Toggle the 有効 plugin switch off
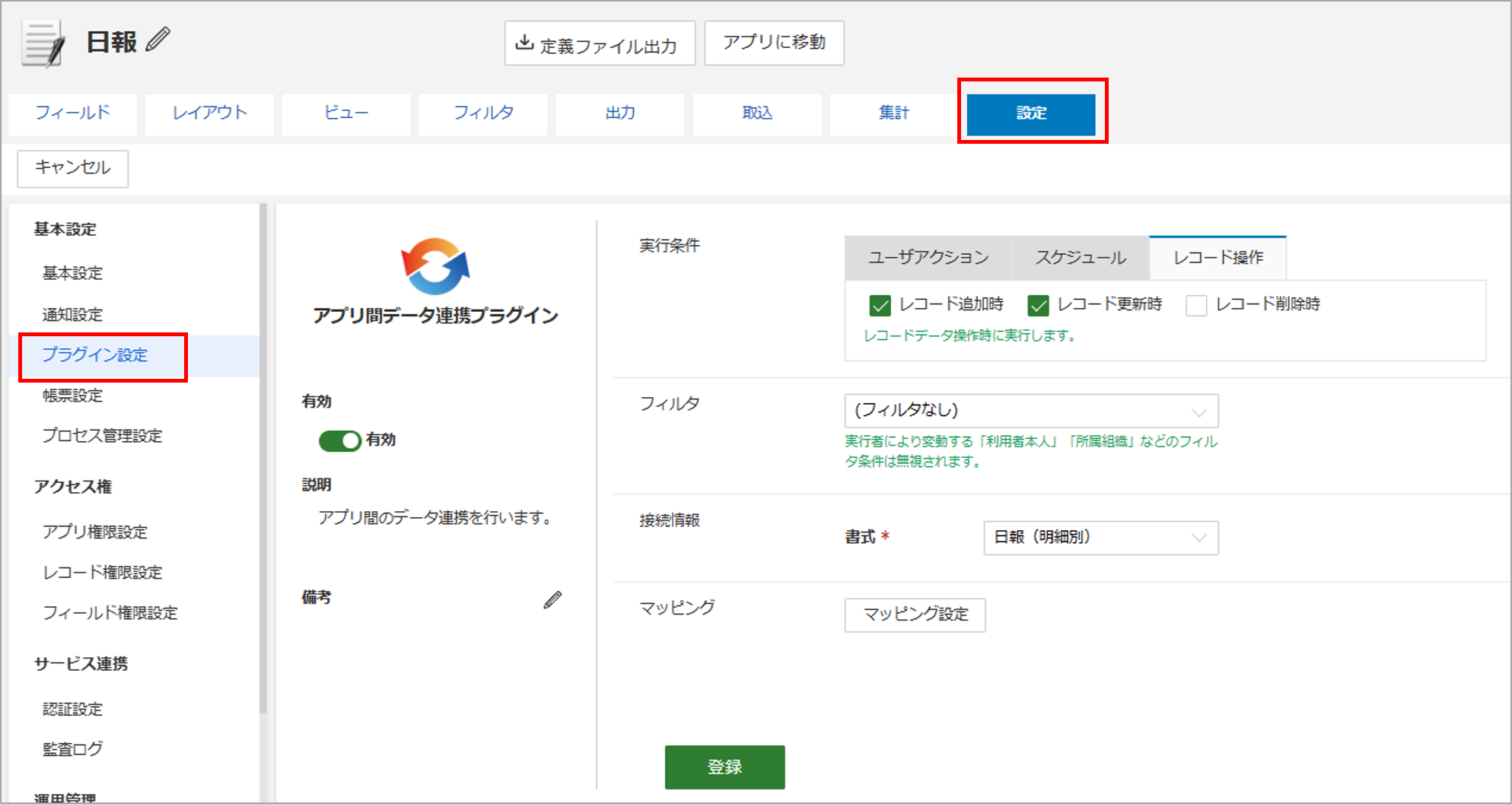 [339, 440]
